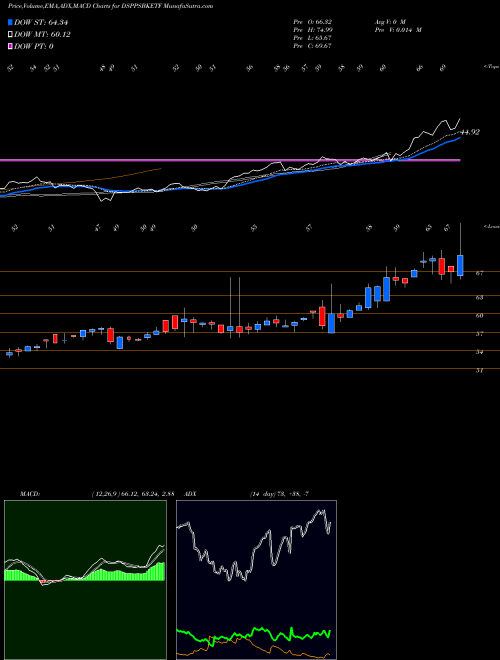Click the 'Pre V: 0.014 M' volume text
The image size is (500, 660).
[398, 30]
